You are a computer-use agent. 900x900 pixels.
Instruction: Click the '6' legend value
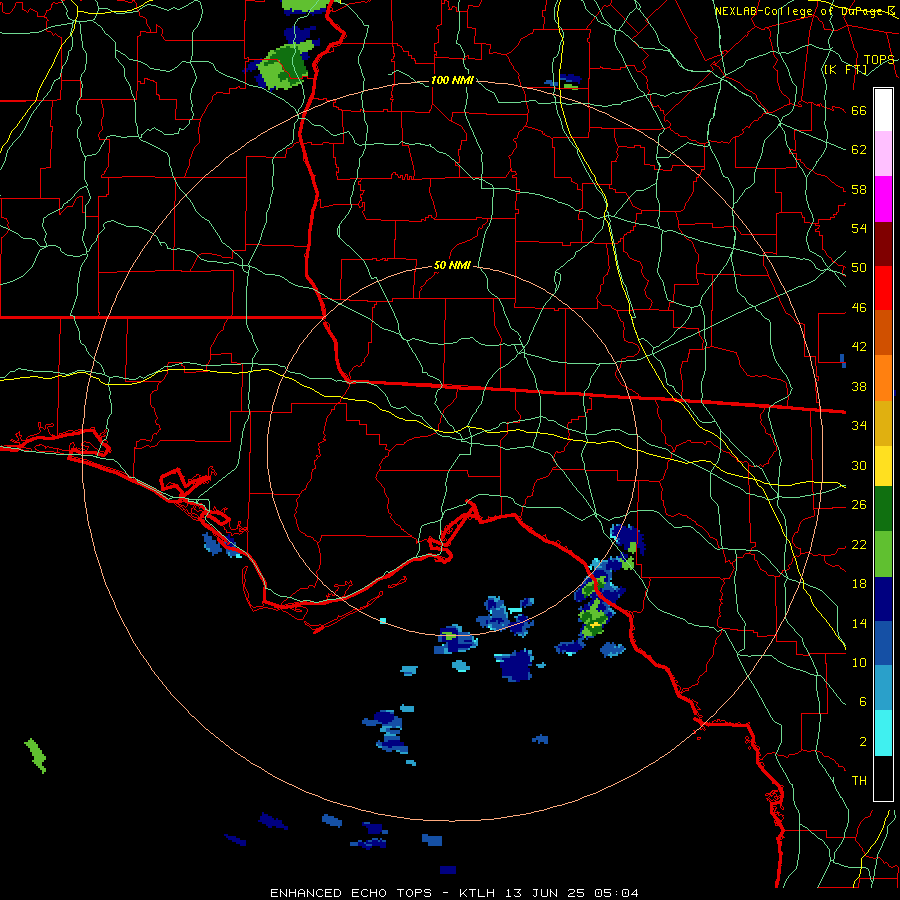pyautogui.click(x=863, y=701)
